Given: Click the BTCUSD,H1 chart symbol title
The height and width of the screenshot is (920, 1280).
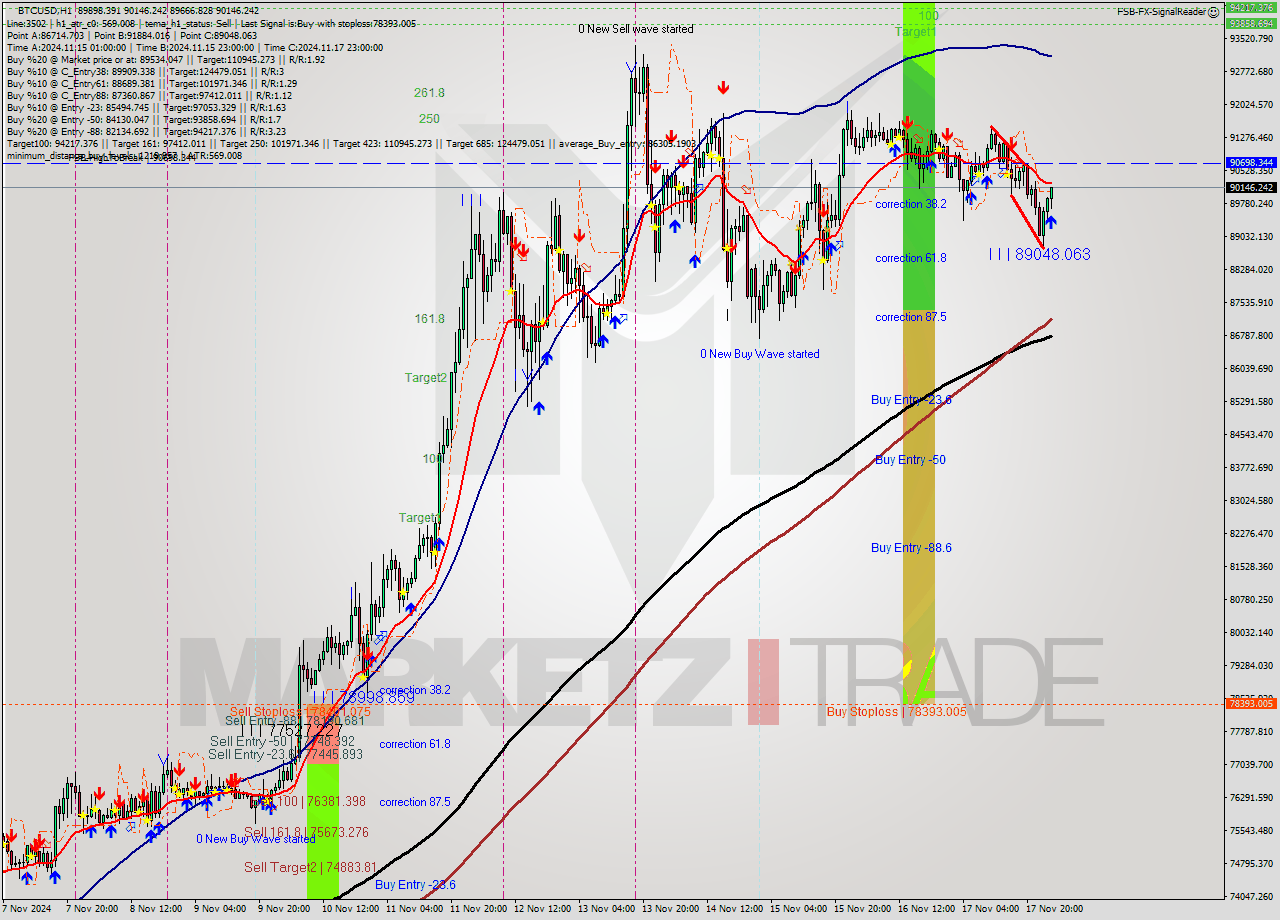Looking at the screenshot, I should (44, 10).
